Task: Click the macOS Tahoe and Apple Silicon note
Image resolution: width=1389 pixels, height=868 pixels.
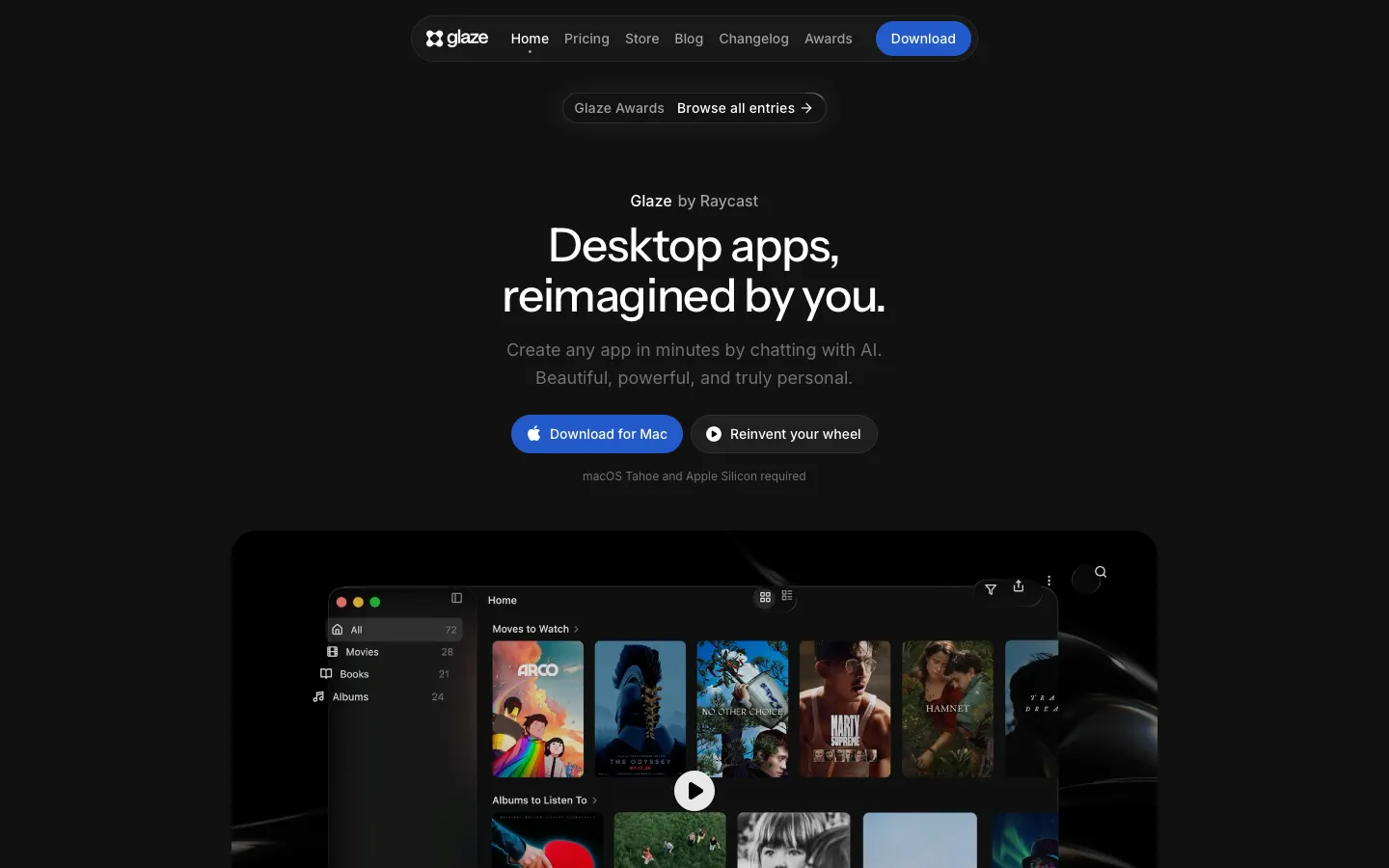Action: click(694, 476)
